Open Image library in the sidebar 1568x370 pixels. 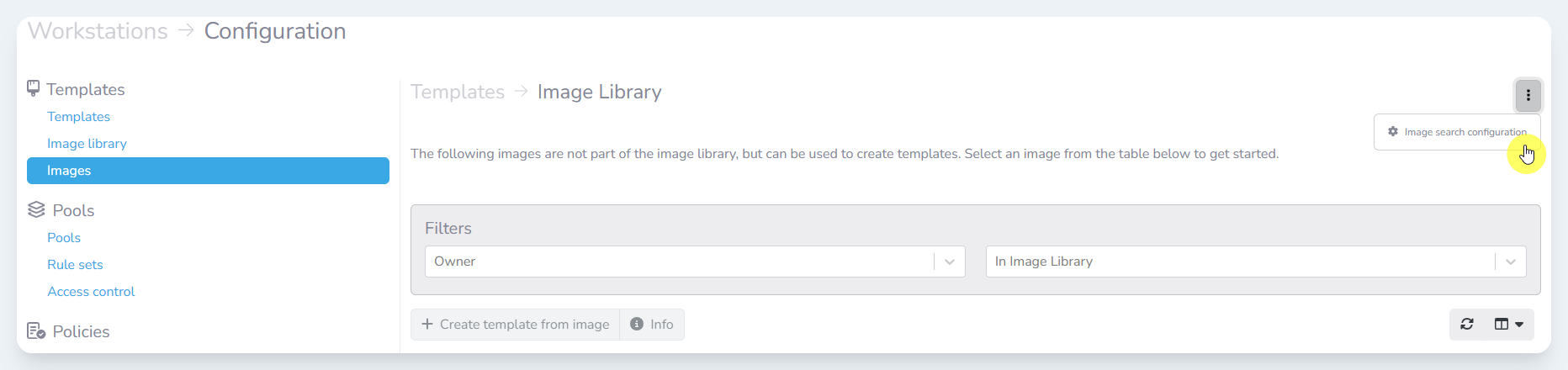[x=87, y=144]
